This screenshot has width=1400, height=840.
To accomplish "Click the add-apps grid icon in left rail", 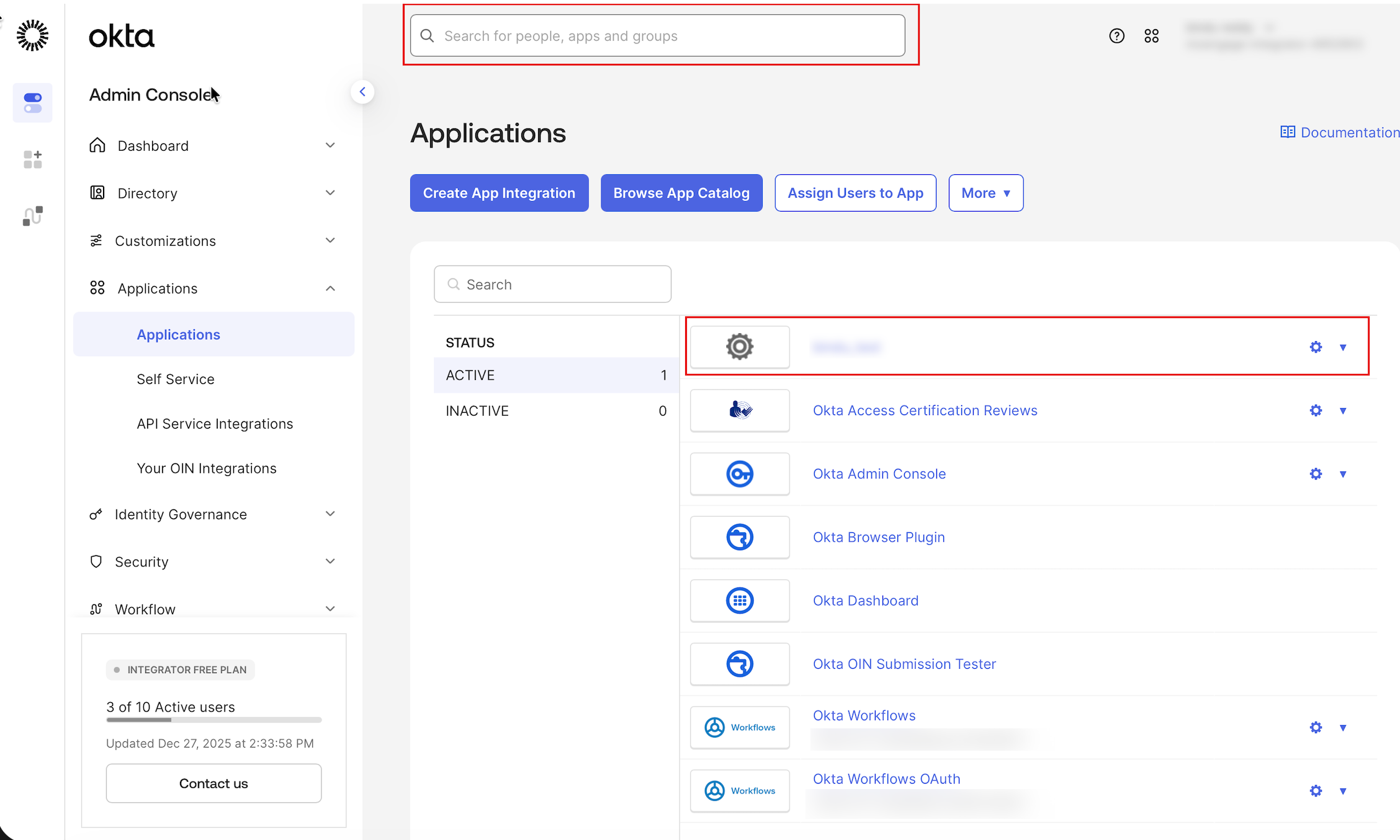I will [32, 159].
